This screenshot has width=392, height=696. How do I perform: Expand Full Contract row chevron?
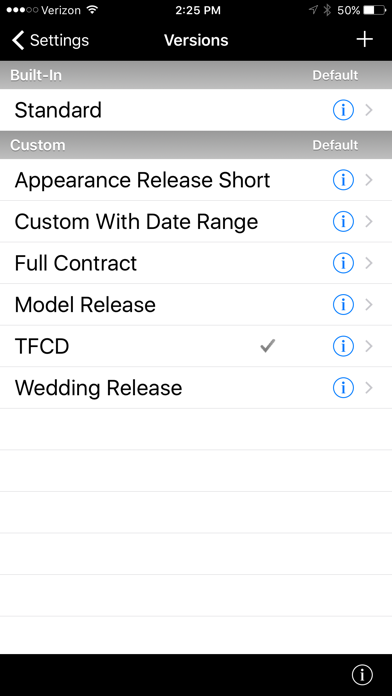(x=368, y=263)
